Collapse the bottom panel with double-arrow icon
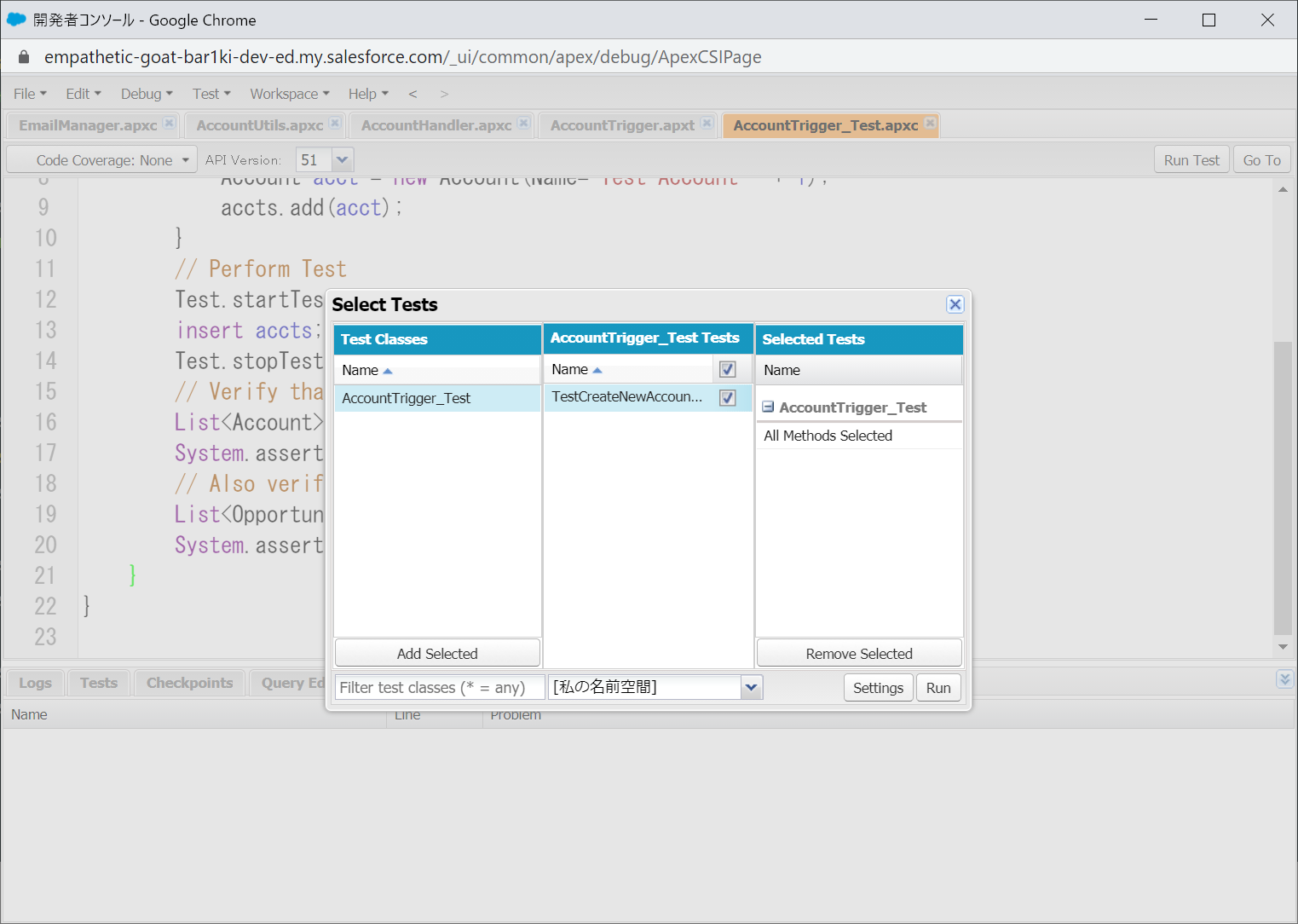 [1284, 679]
